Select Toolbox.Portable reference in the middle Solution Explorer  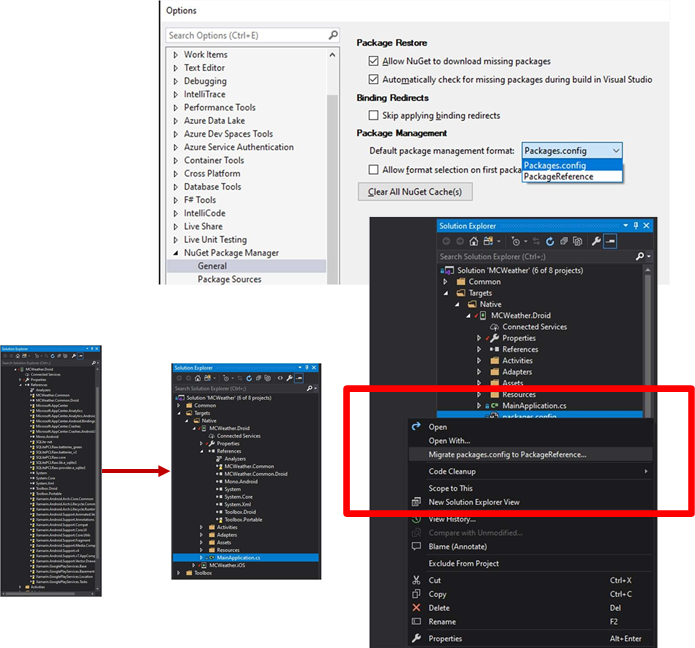[243, 519]
